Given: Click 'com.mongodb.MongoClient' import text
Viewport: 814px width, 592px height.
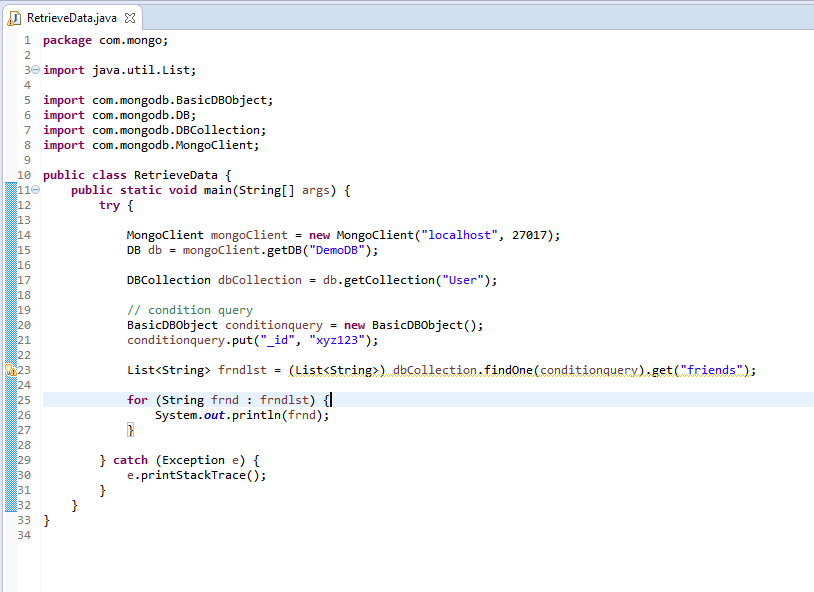Looking at the screenshot, I should (172, 145).
